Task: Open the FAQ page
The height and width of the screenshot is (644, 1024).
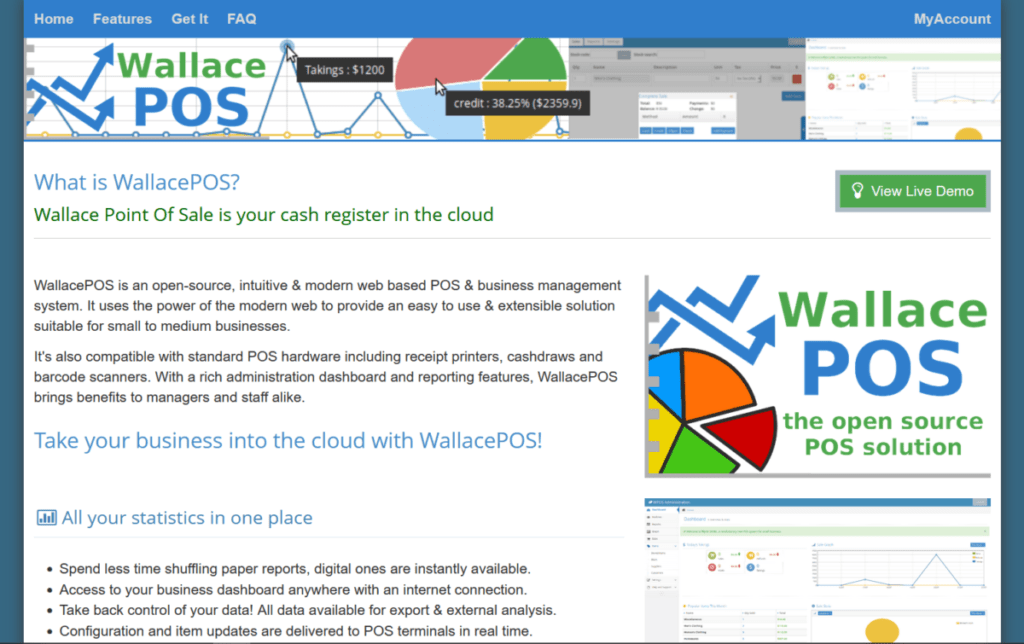Action: (x=242, y=19)
